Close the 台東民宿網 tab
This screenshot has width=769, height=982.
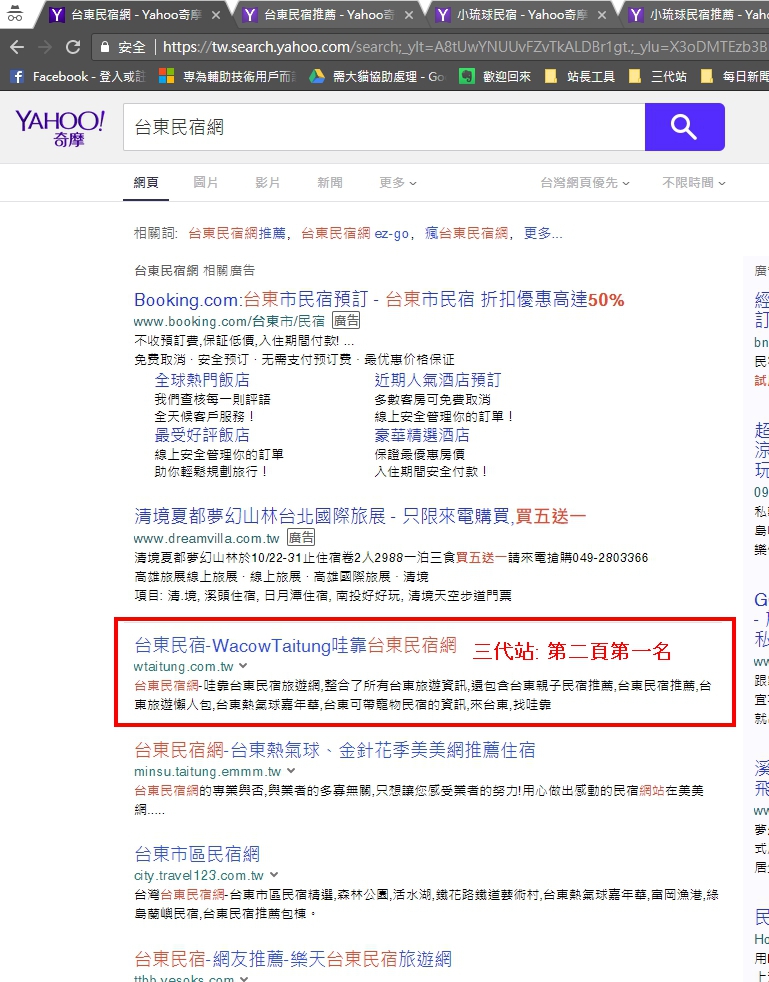coord(215,14)
